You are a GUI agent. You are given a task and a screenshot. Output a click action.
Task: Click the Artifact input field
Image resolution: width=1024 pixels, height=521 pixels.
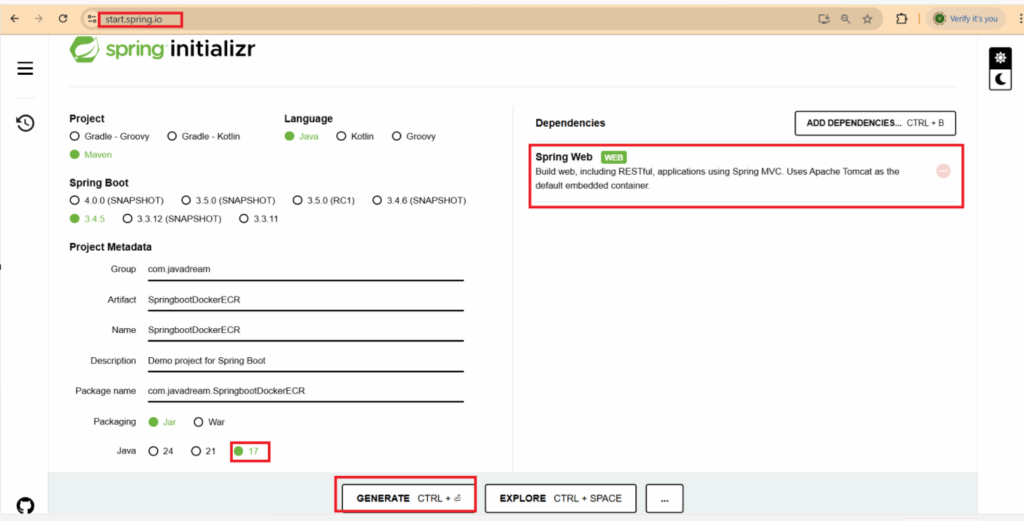coord(306,300)
